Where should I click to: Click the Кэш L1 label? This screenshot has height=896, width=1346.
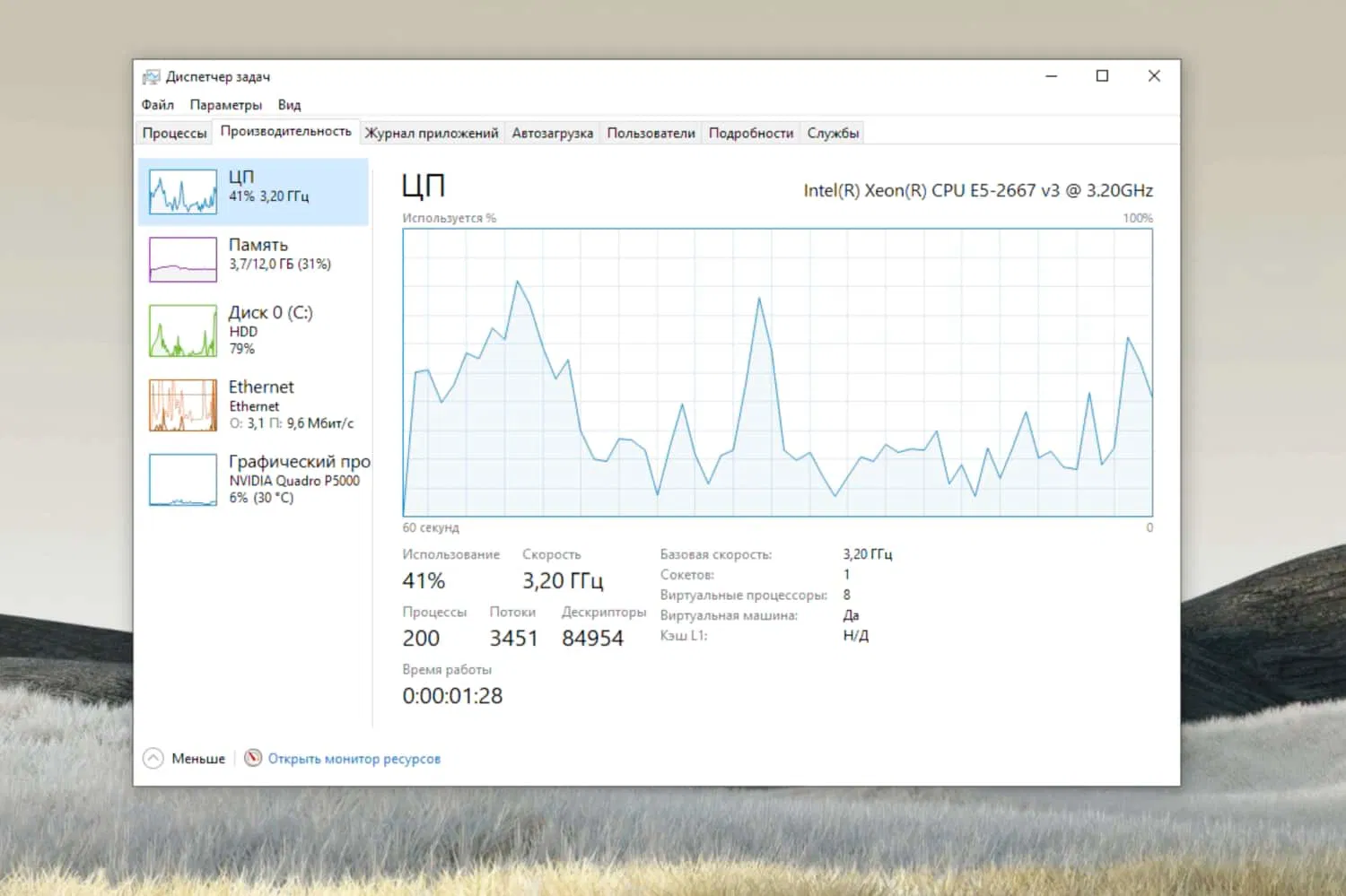684,635
